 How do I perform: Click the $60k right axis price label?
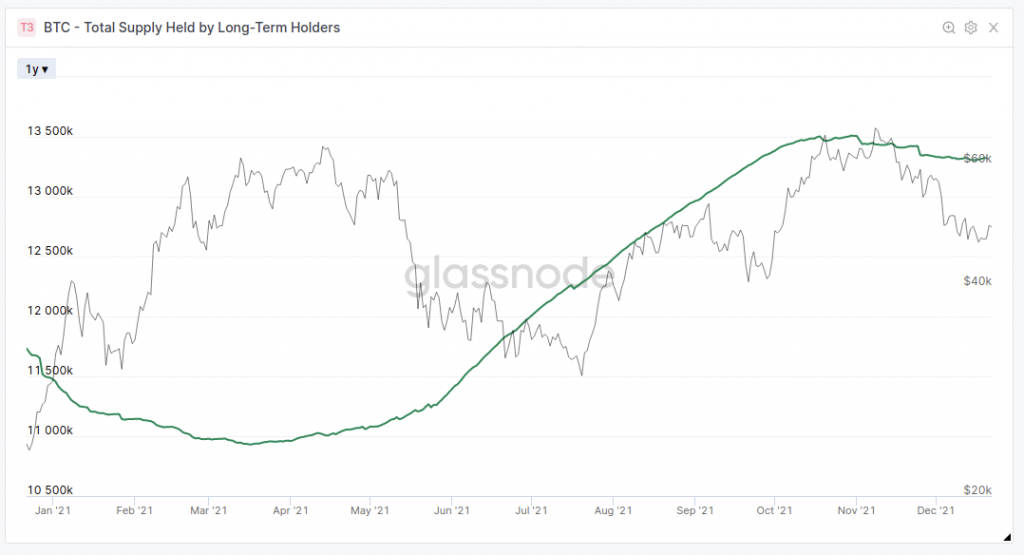977,159
